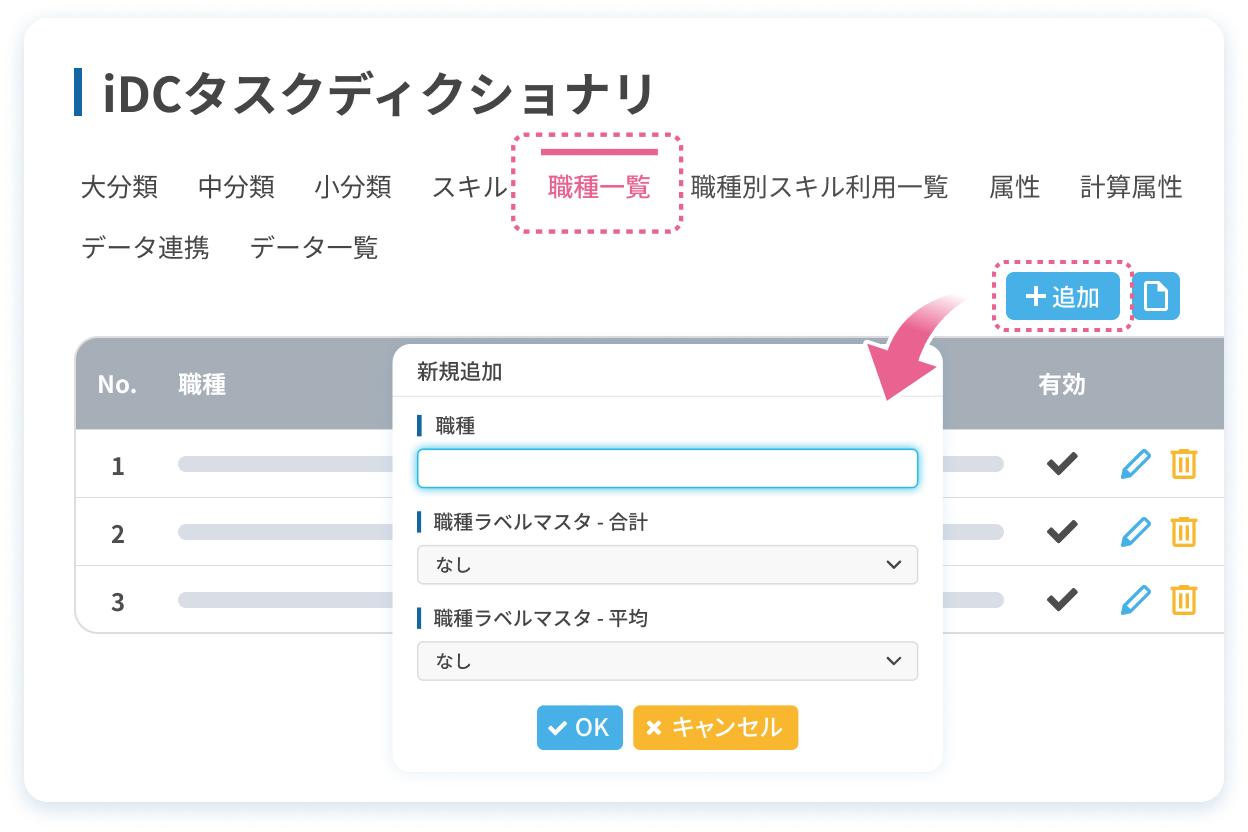Click the pencil edit icon in row 2
Viewport: 1248px width, 832px height.
[1135, 532]
